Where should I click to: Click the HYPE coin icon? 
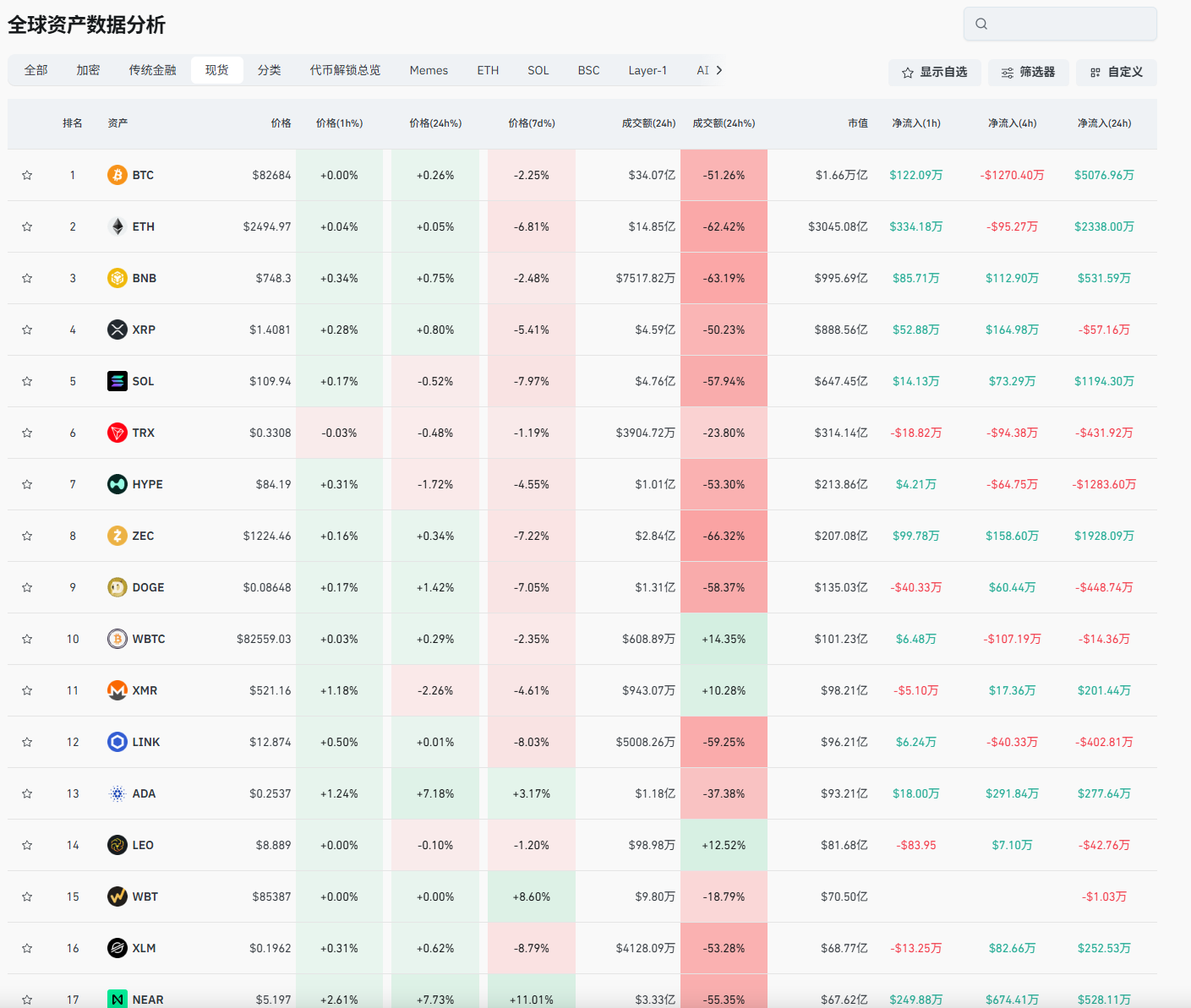pyautogui.click(x=117, y=484)
